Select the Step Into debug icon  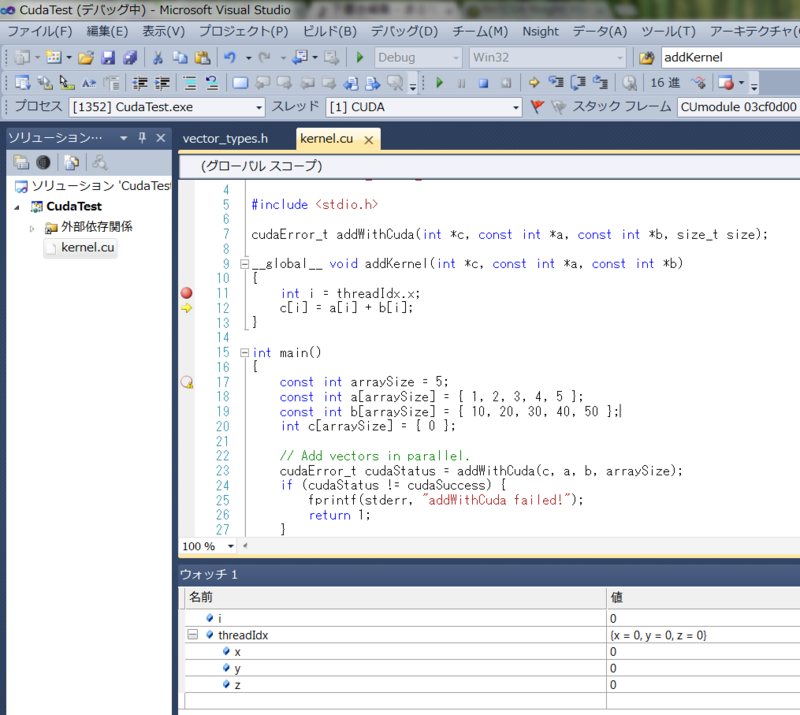click(554, 84)
